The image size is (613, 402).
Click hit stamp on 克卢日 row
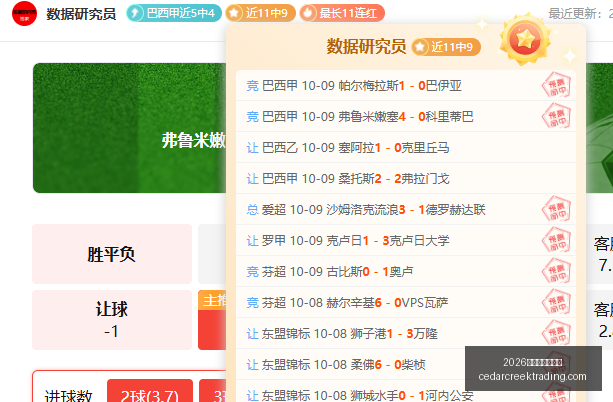coord(556,240)
